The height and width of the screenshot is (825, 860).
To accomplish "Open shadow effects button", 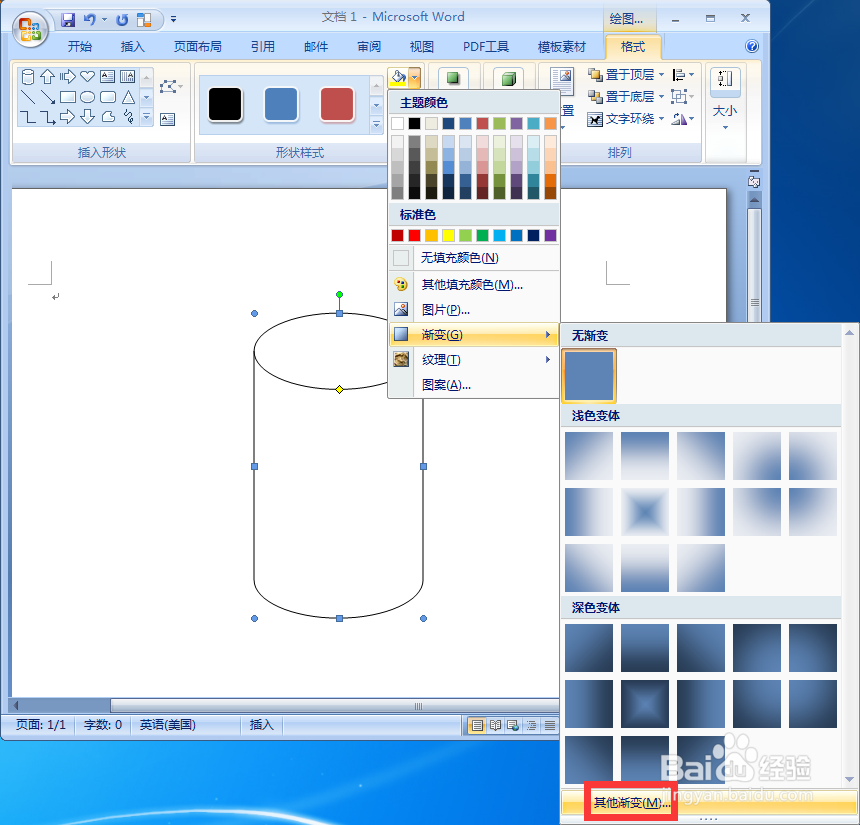I will [x=453, y=78].
